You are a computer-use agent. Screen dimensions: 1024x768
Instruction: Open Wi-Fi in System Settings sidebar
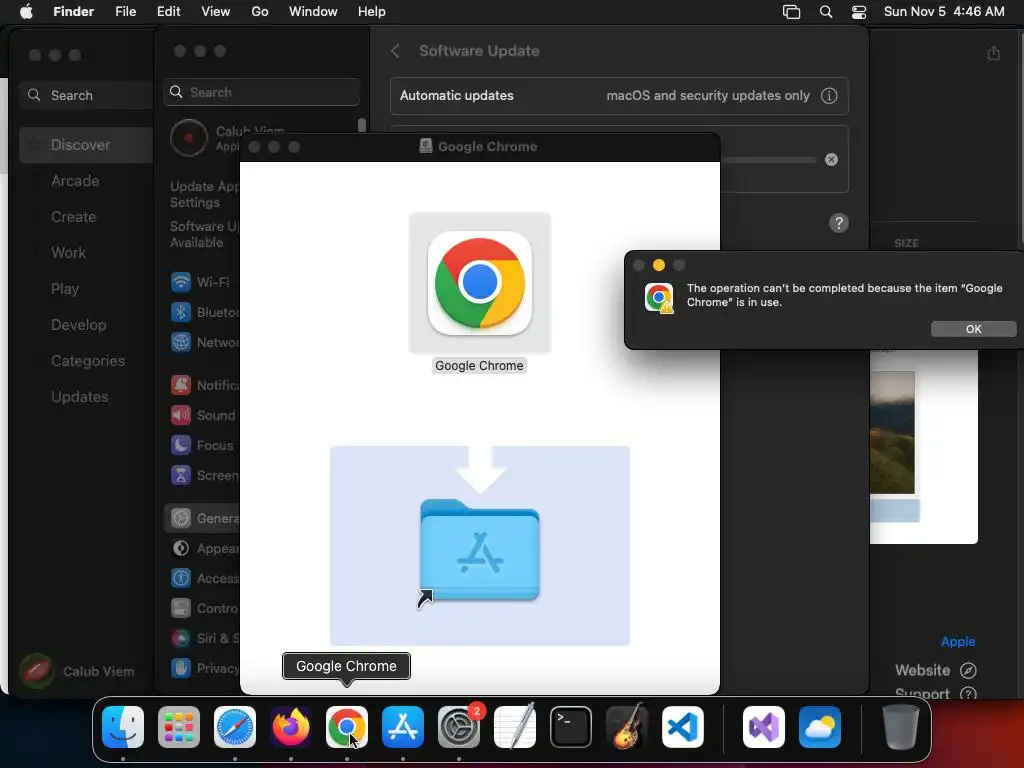click(202, 282)
